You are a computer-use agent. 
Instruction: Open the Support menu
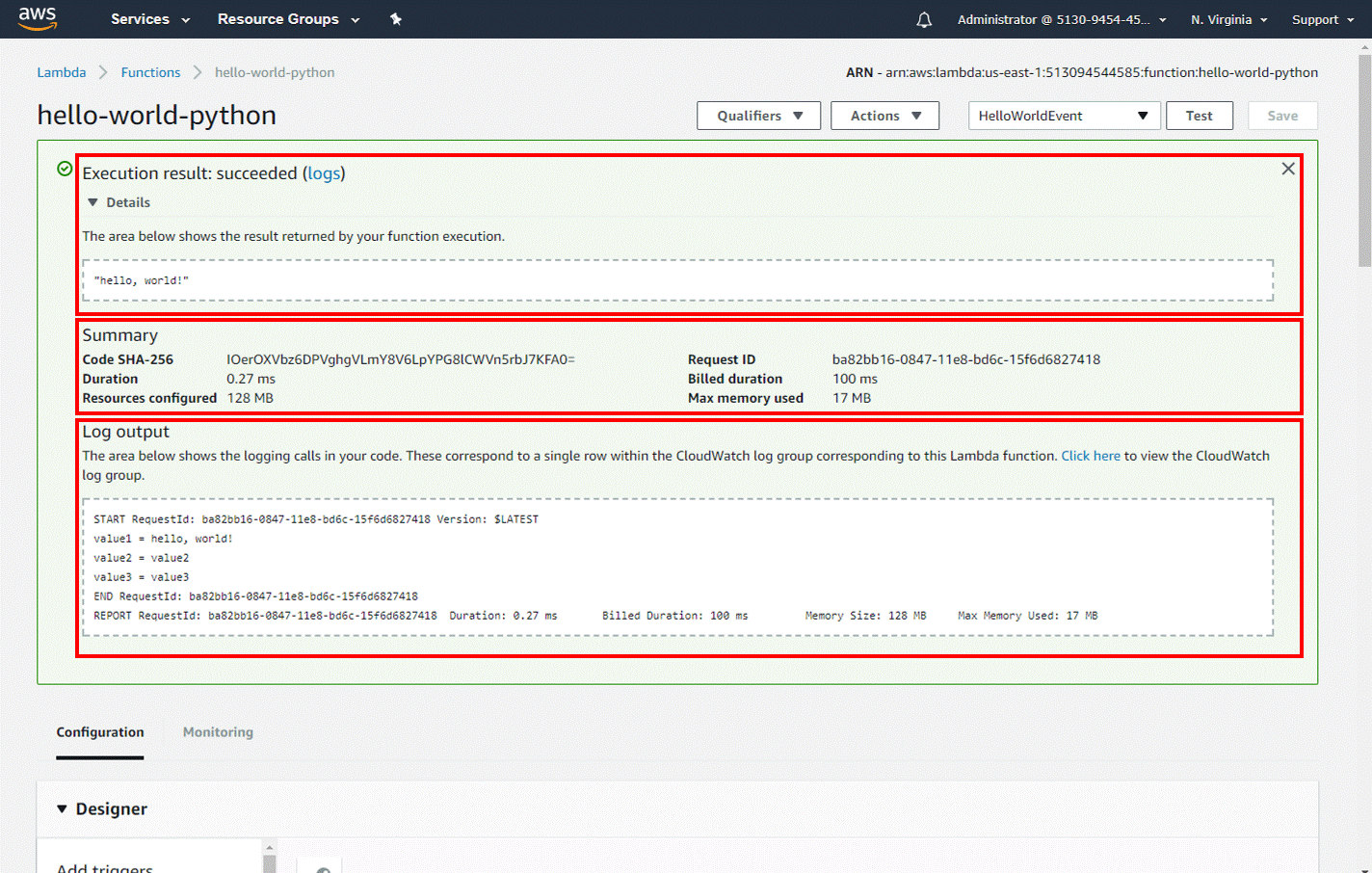click(1323, 19)
